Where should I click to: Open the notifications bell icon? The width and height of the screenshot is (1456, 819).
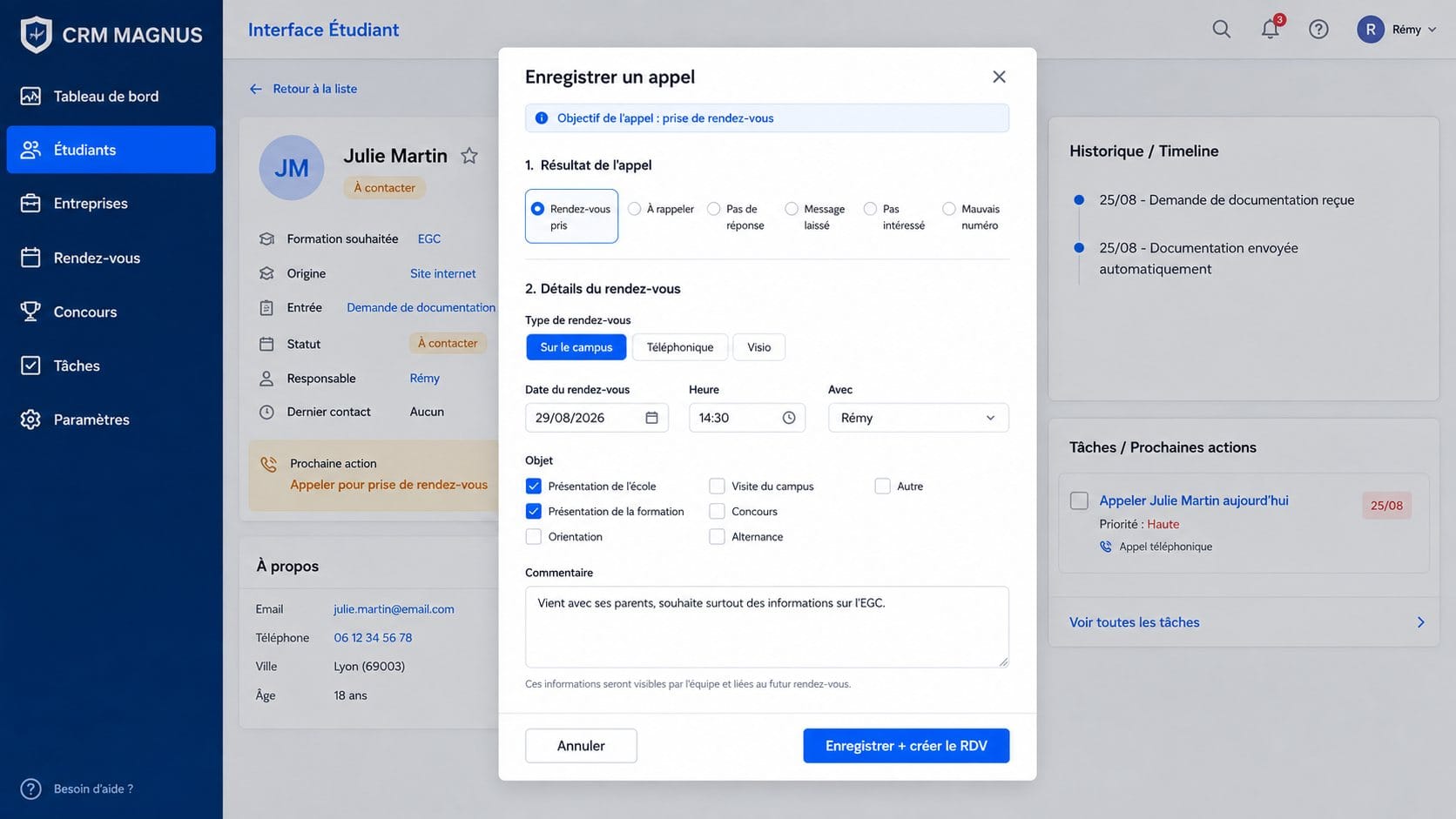[x=1271, y=29]
